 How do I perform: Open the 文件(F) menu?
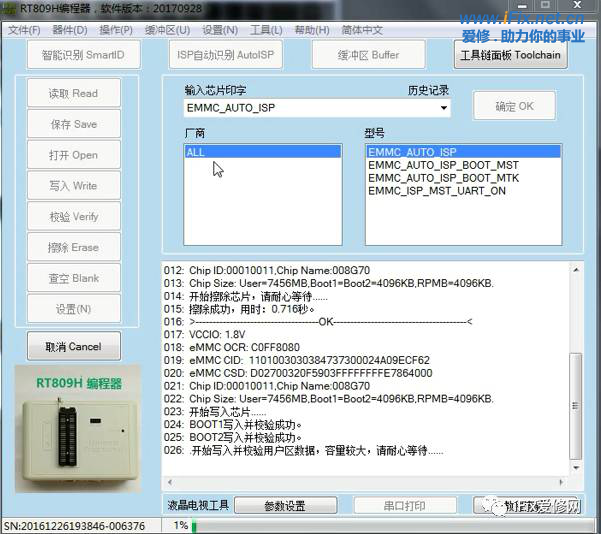[x=24, y=30]
